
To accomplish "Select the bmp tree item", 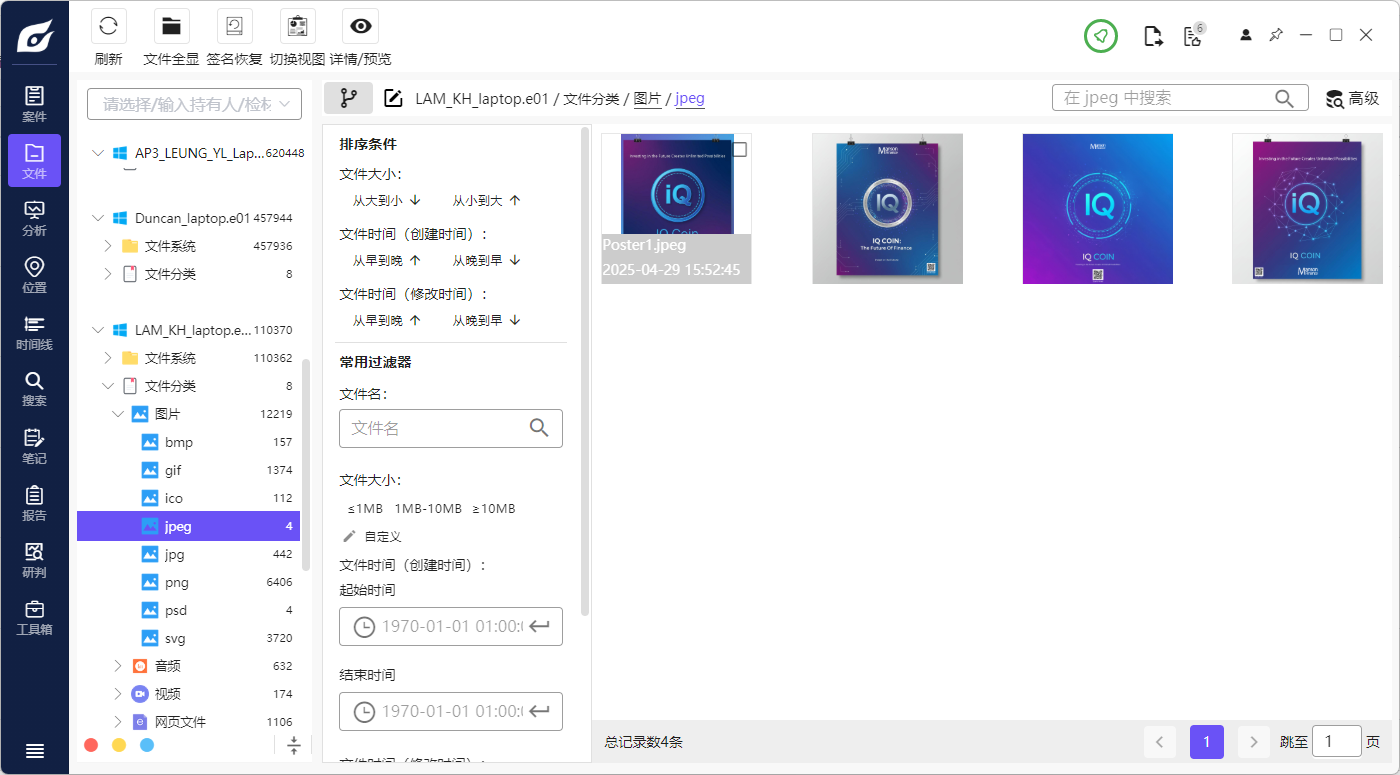I will click(188, 442).
